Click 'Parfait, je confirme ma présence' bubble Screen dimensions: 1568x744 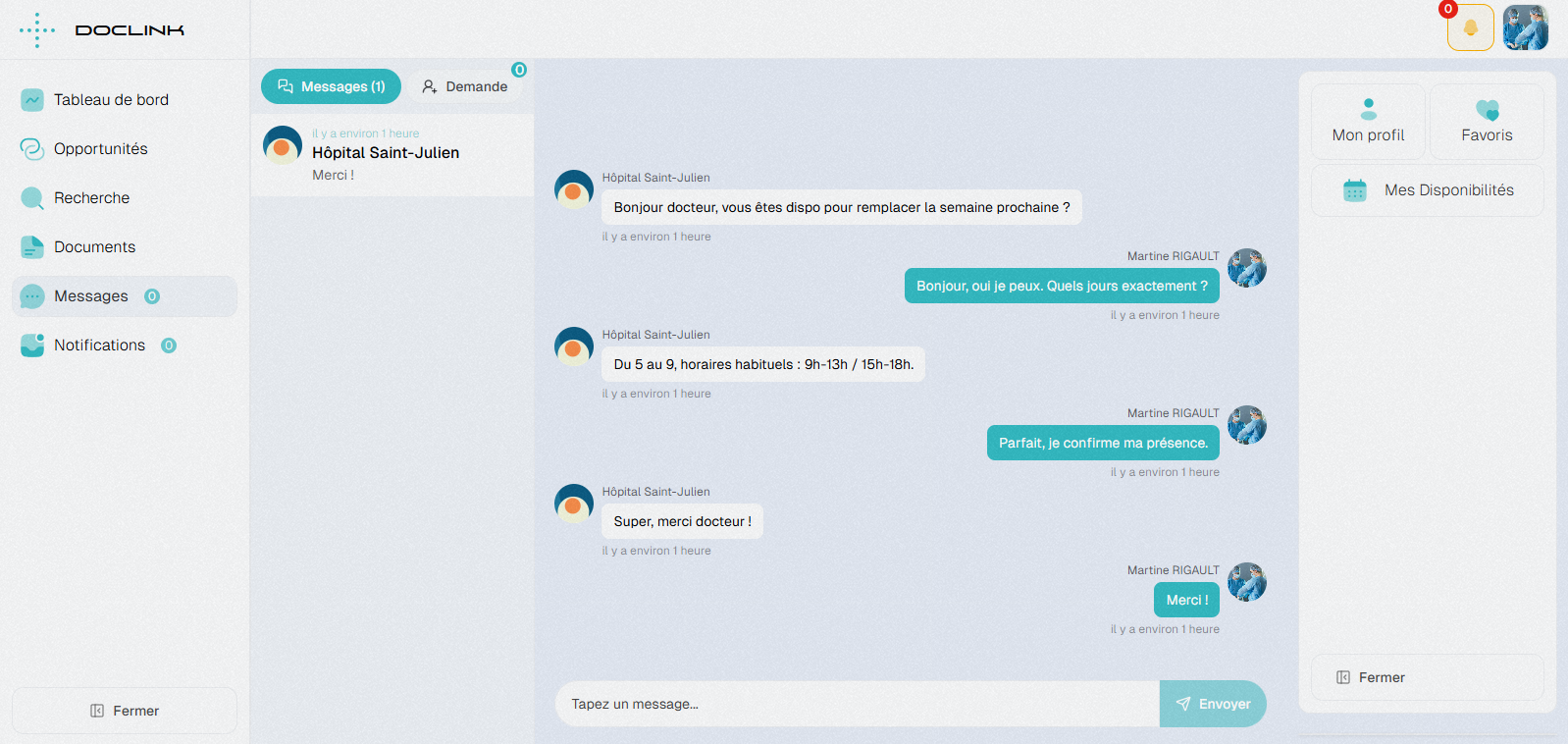click(1103, 443)
